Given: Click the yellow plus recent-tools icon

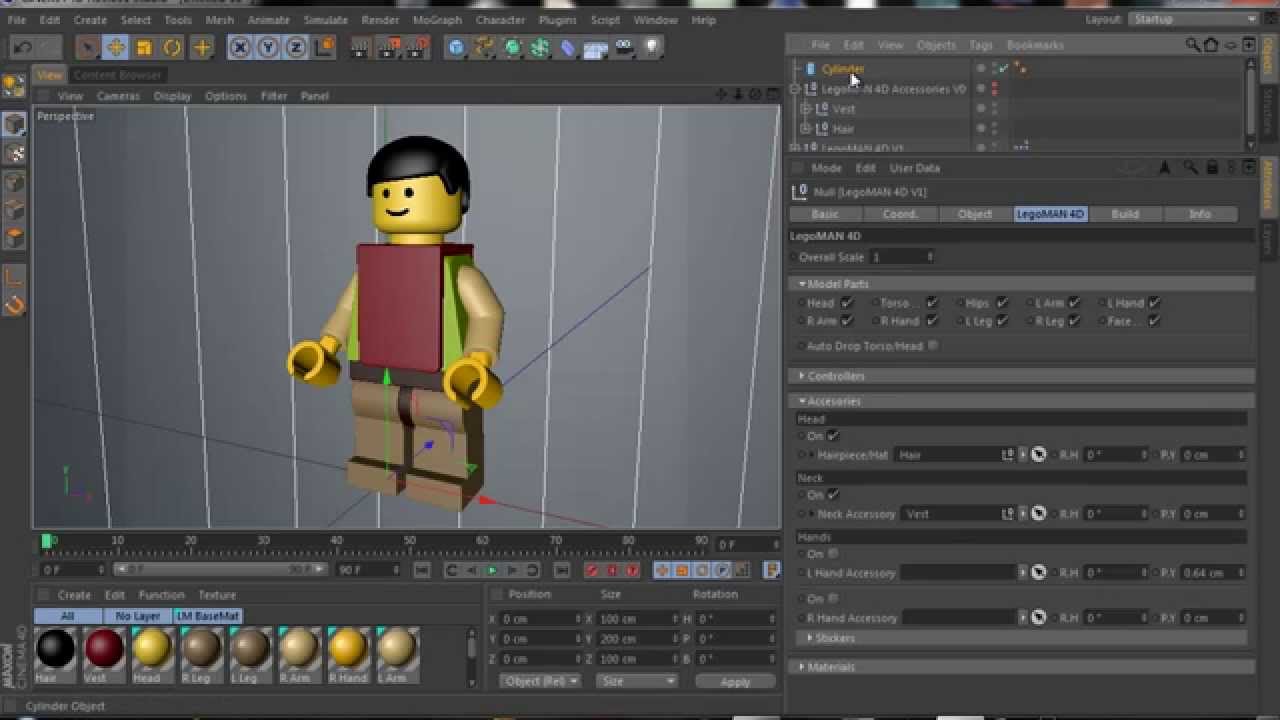Looking at the screenshot, I should tap(202, 47).
